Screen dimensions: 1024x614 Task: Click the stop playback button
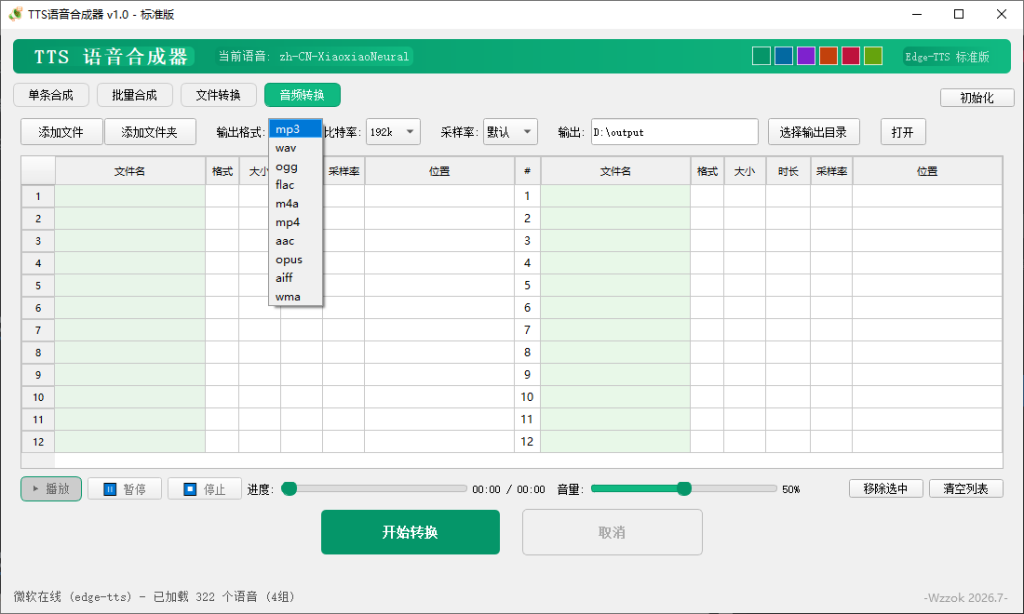pyautogui.click(x=204, y=489)
